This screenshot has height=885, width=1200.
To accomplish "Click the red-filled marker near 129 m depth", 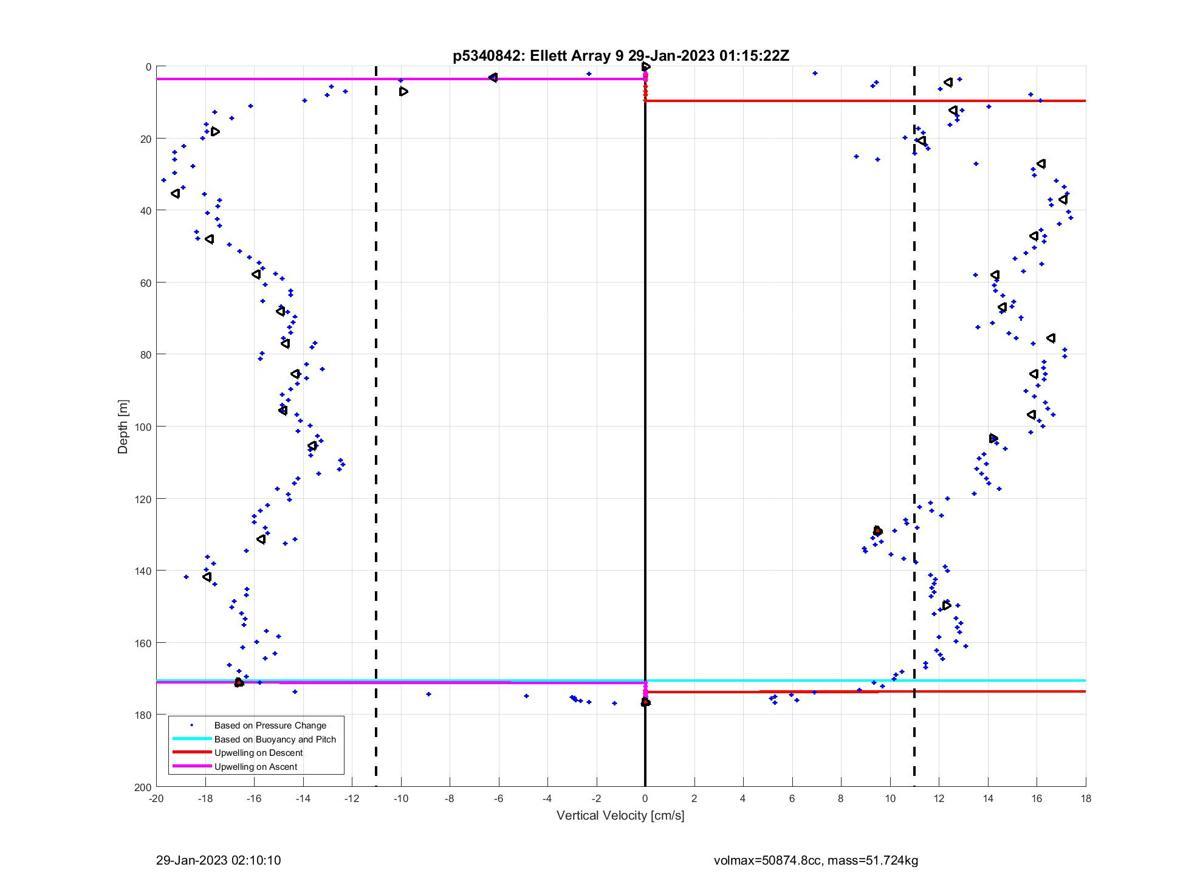I will click(x=878, y=531).
